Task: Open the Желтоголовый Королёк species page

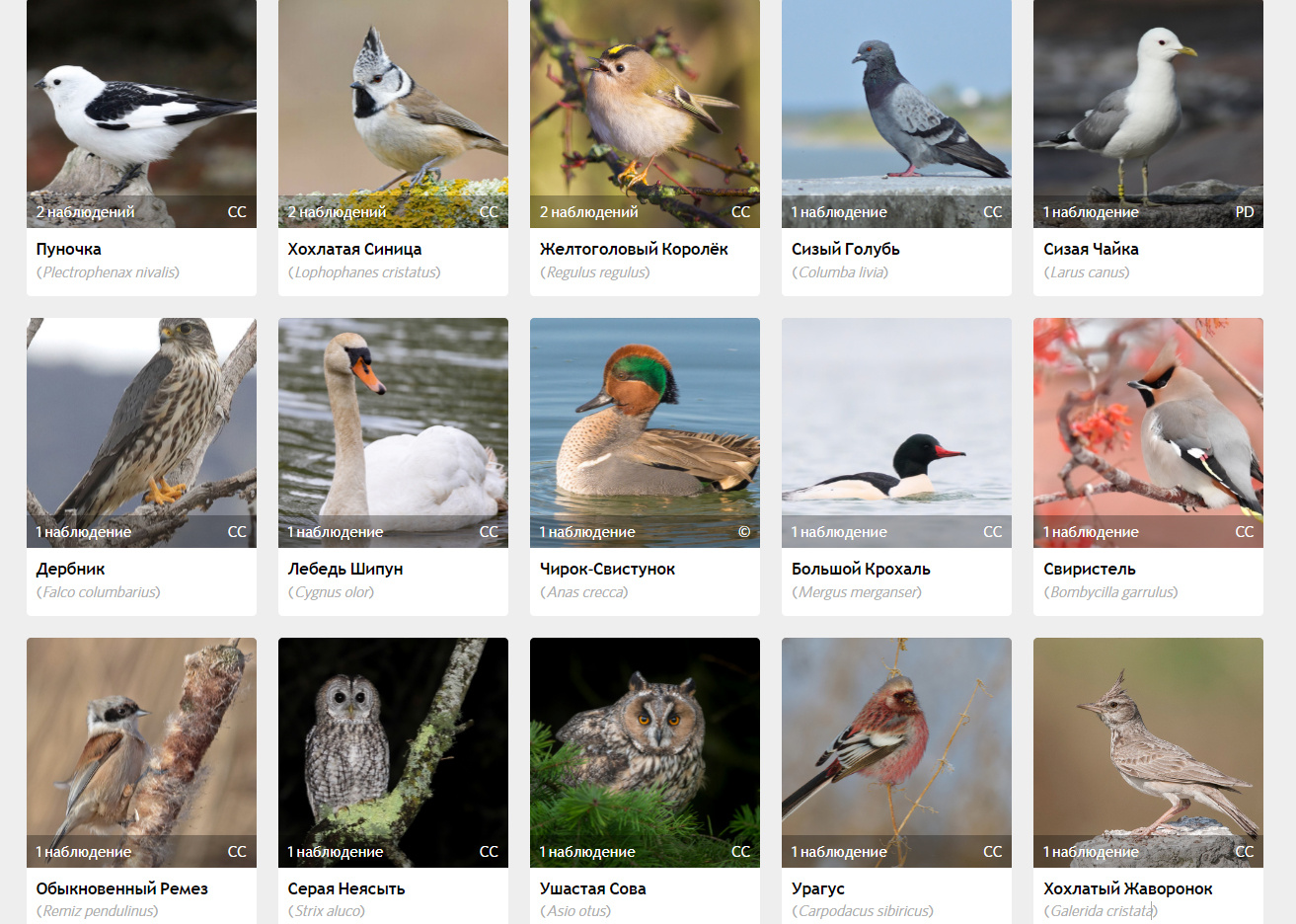Action: [x=634, y=249]
